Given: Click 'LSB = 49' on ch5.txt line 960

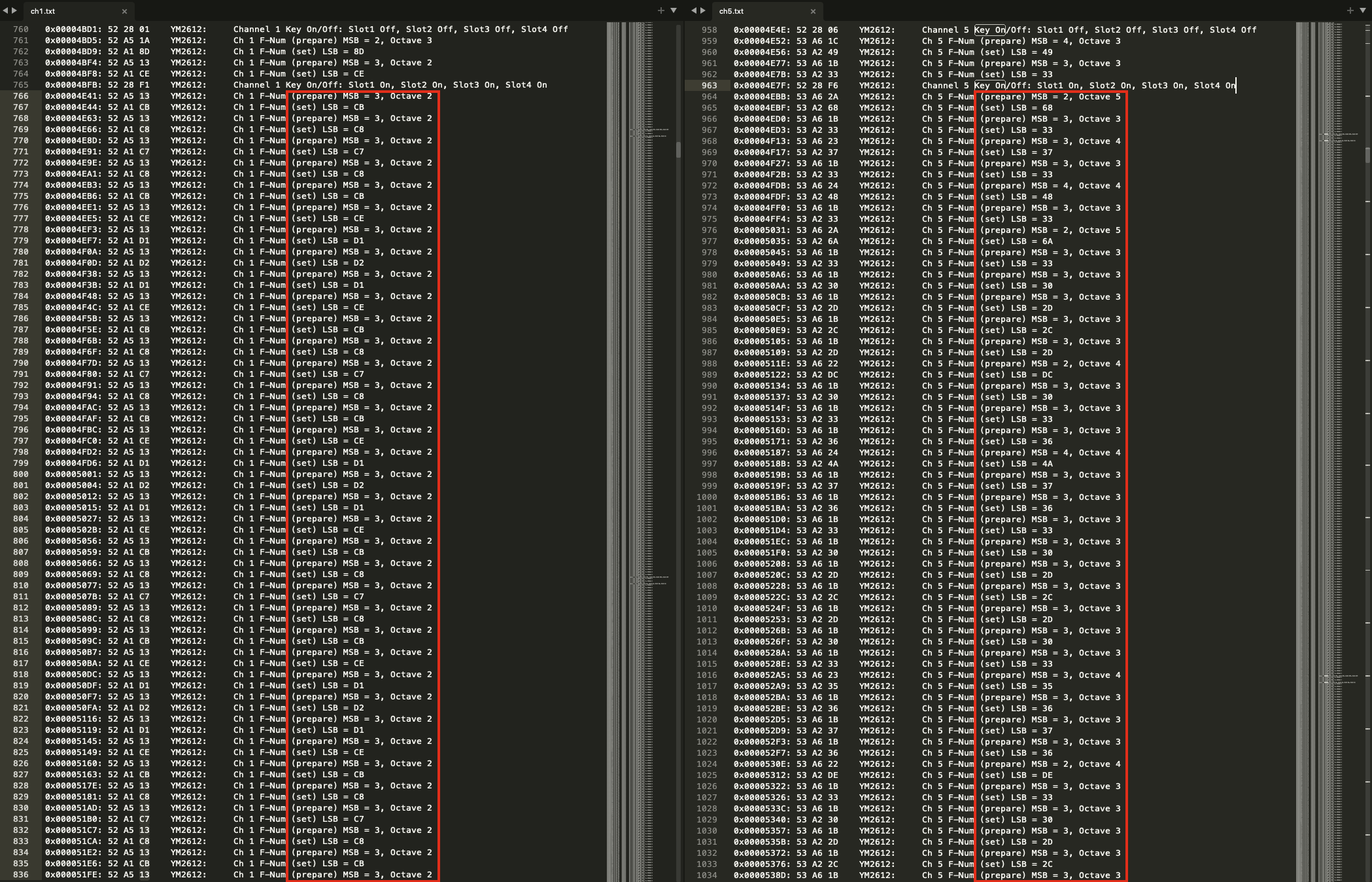Looking at the screenshot, I should coord(1032,52).
